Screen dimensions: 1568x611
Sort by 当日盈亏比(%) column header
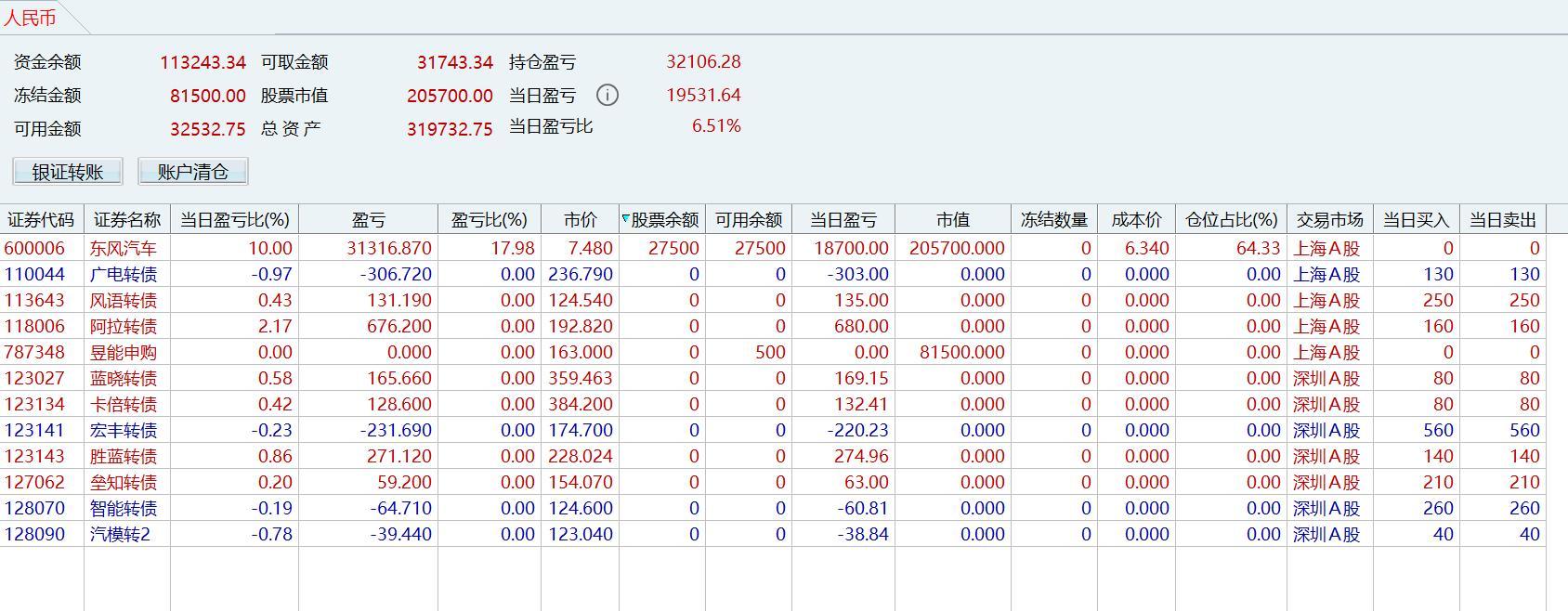point(234,220)
